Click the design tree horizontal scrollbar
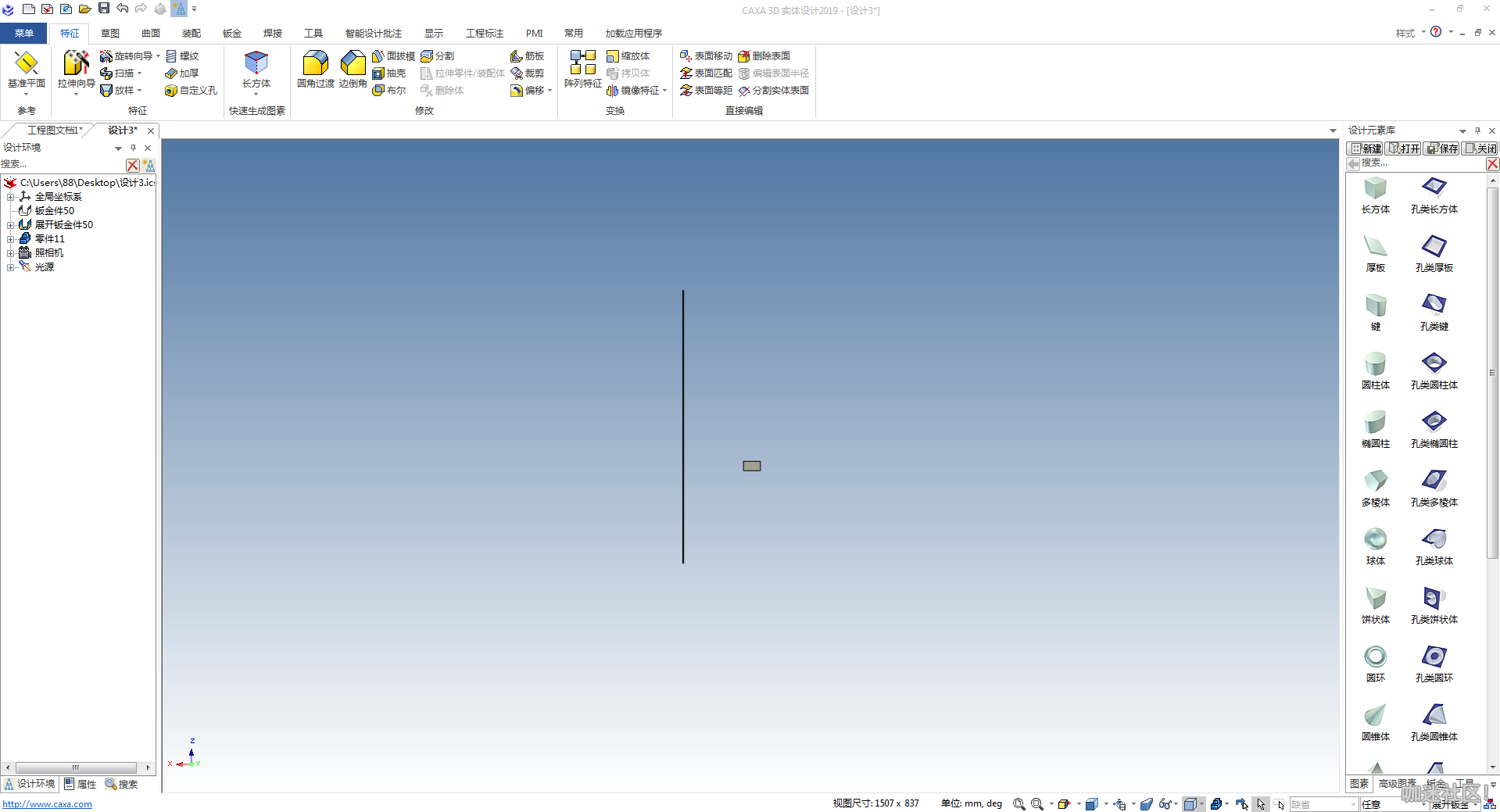The height and width of the screenshot is (812, 1500). pyautogui.click(x=77, y=767)
